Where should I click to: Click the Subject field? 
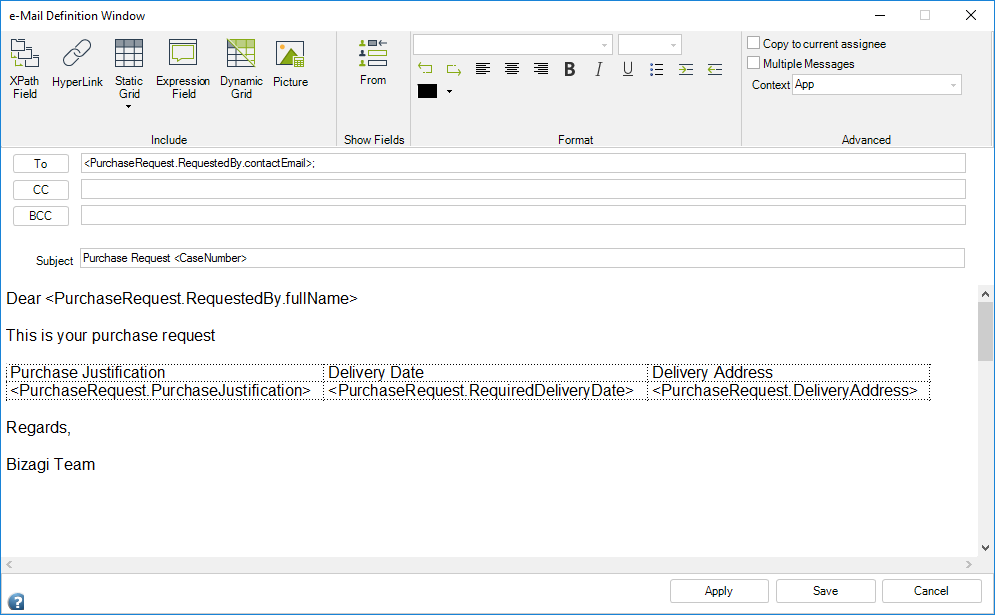pos(522,258)
